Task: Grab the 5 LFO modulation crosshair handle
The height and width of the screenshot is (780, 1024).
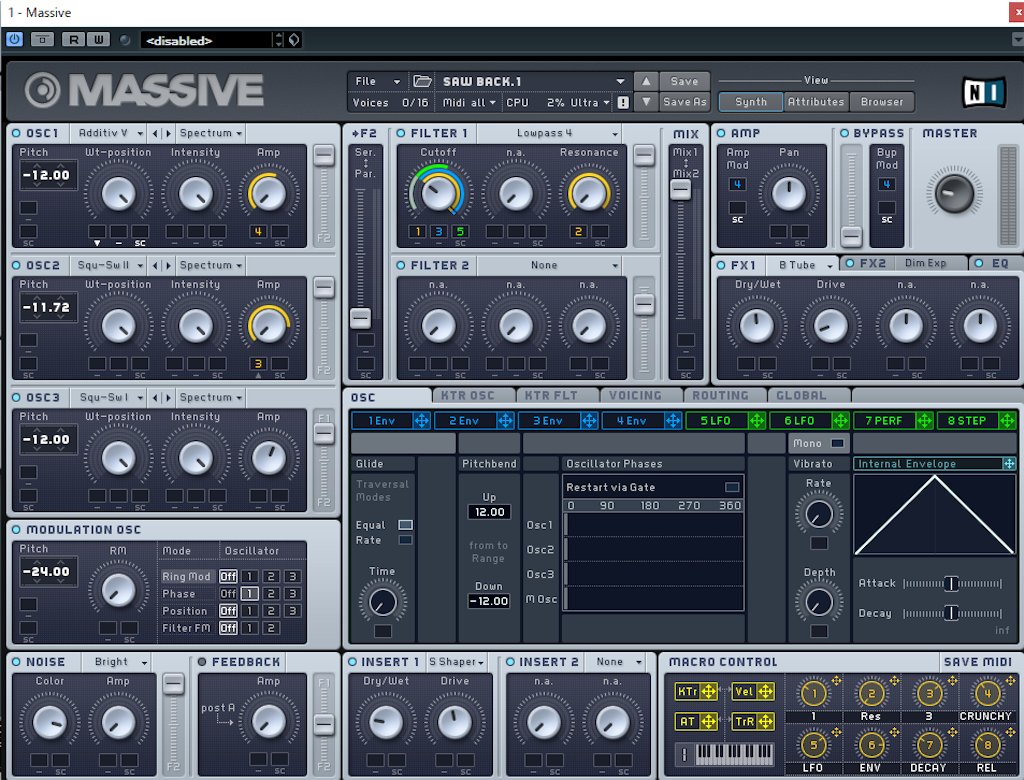Action: point(757,421)
